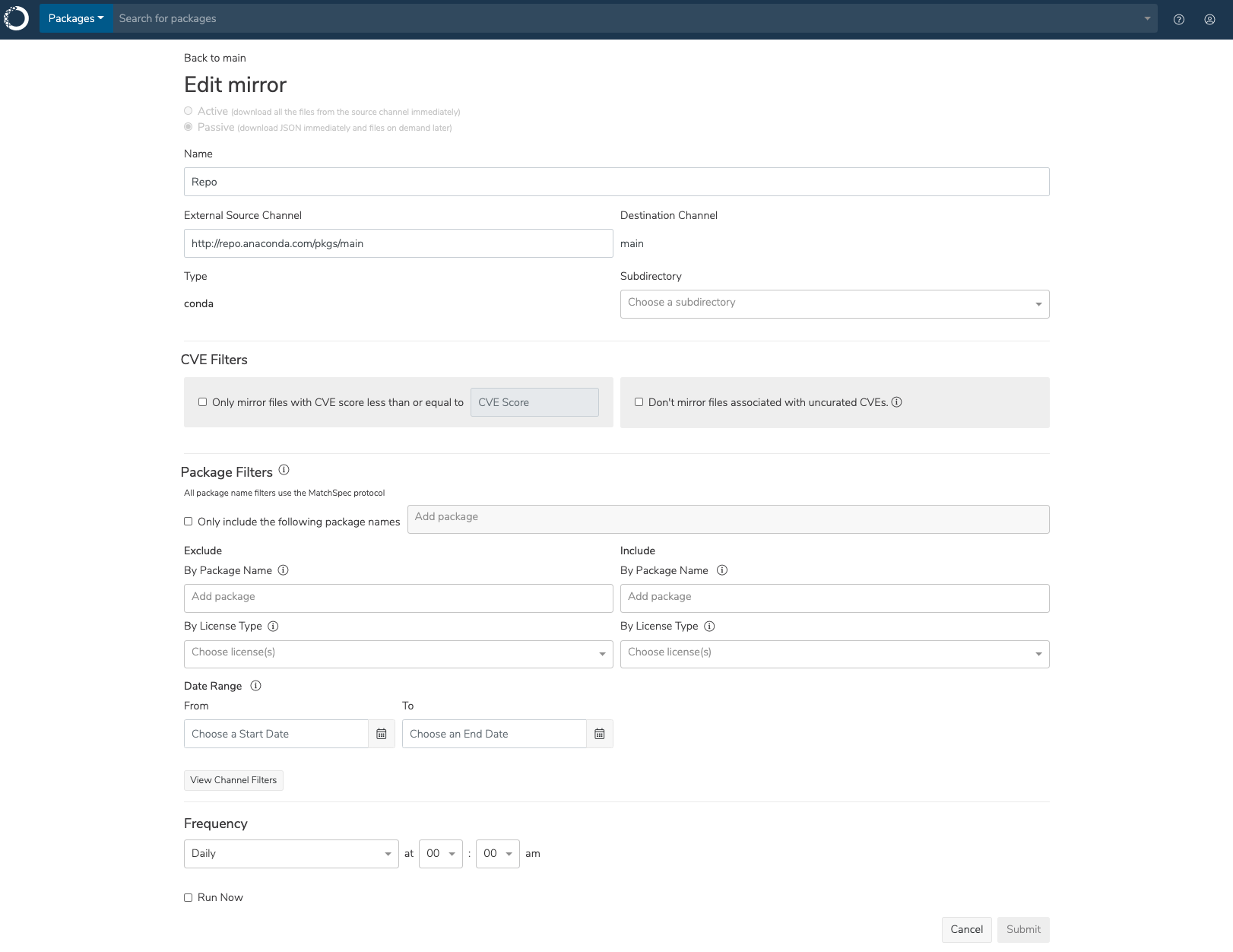Tick the Run Now checkbox
1233x952 pixels.
[189, 898]
